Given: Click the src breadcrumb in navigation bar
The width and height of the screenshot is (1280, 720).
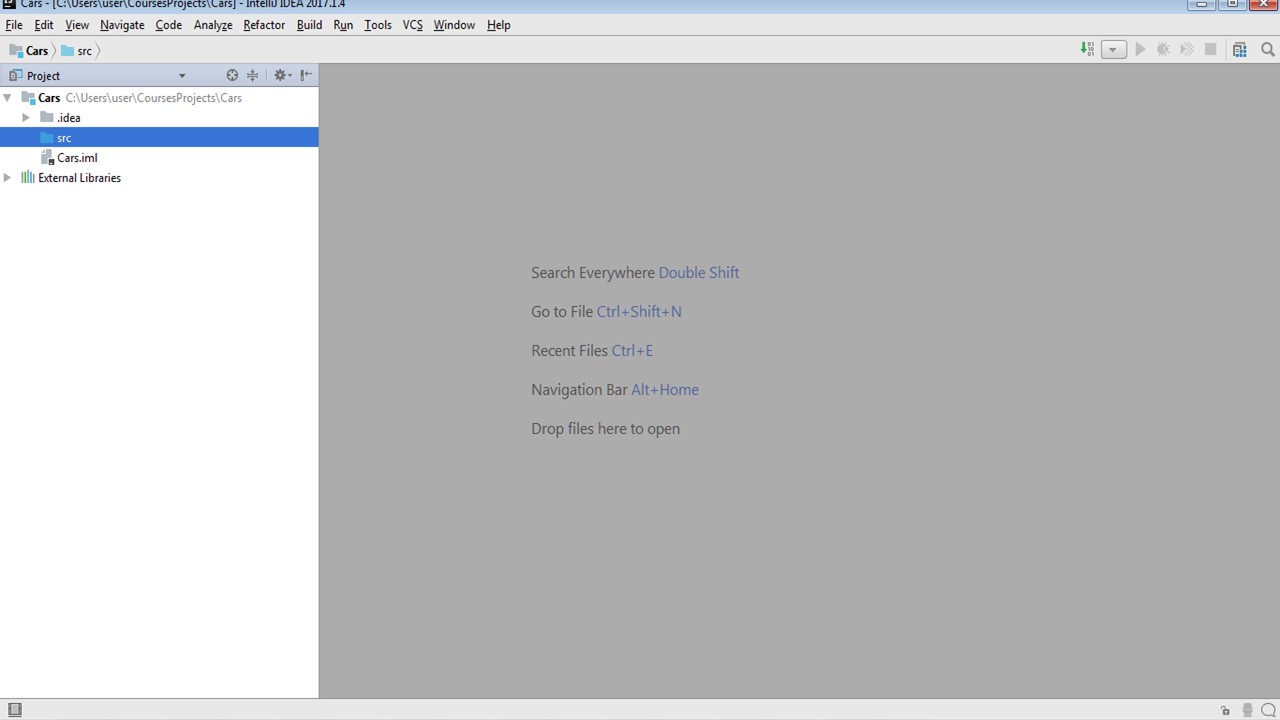Looking at the screenshot, I should [x=84, y=51].
